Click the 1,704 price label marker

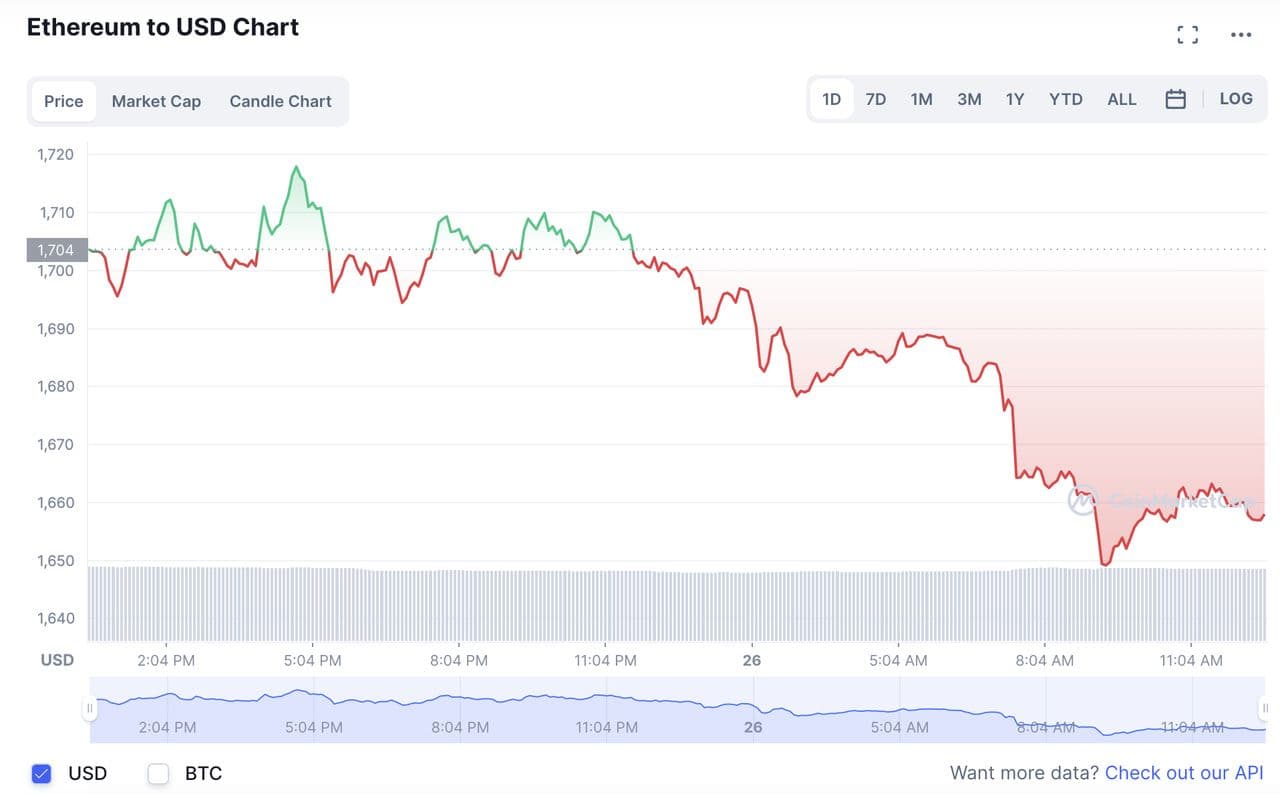pos(56,250)
